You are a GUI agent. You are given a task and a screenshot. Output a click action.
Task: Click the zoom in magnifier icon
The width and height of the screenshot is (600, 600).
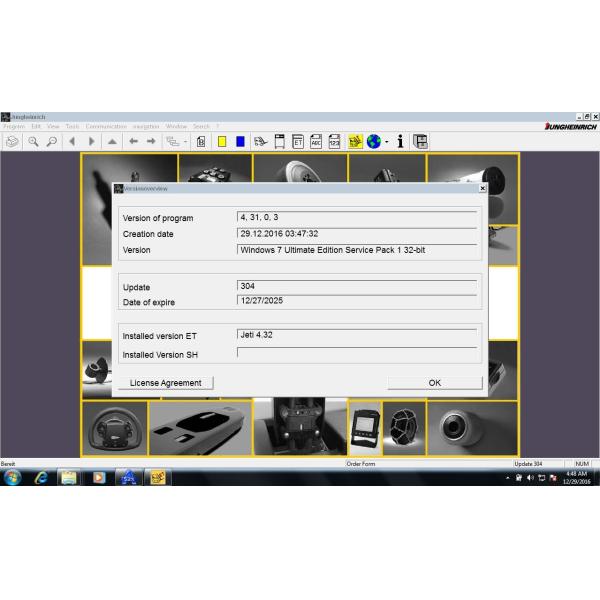[33, 142]
